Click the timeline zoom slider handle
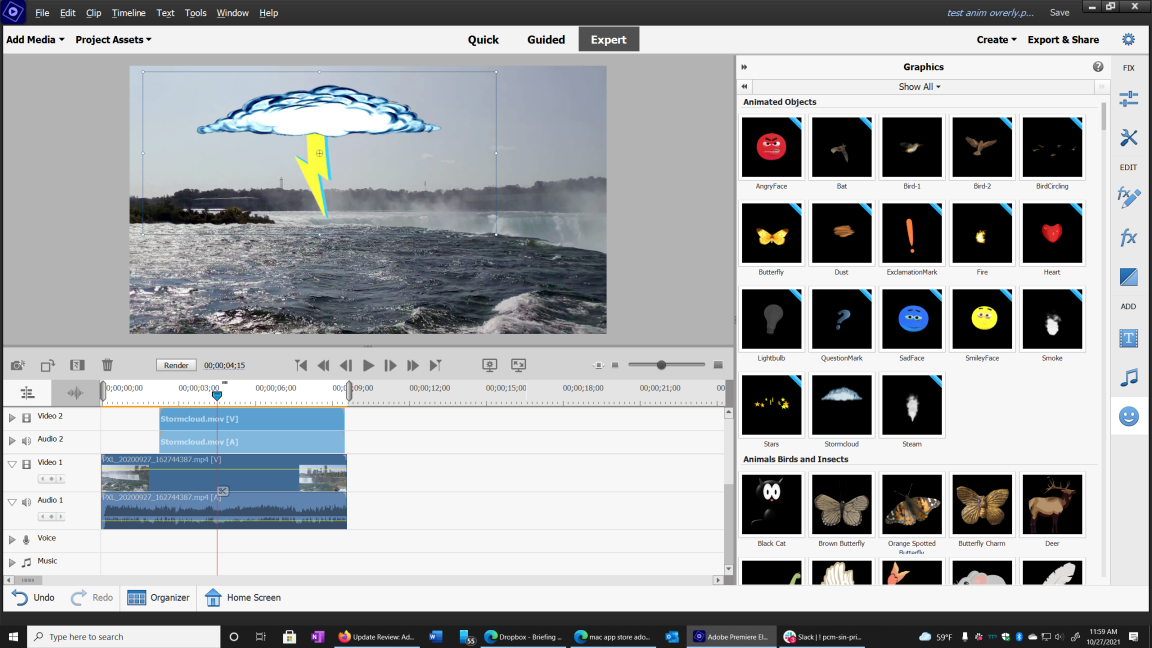 pyautogui.click(x=661, y=366)
